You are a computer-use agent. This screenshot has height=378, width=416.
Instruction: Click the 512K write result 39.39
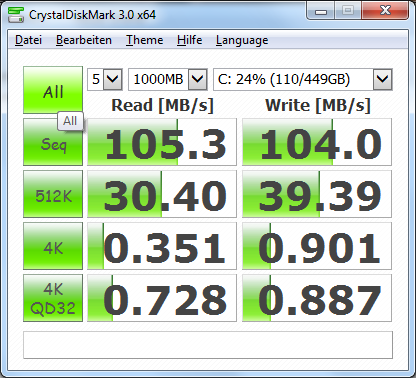click(317, 194)
